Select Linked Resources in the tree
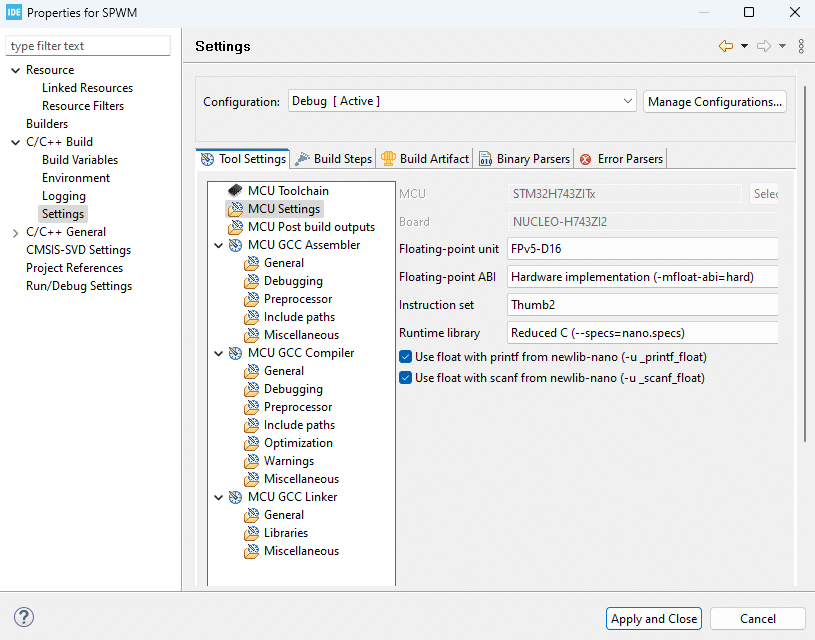 (x=87, y=88)
